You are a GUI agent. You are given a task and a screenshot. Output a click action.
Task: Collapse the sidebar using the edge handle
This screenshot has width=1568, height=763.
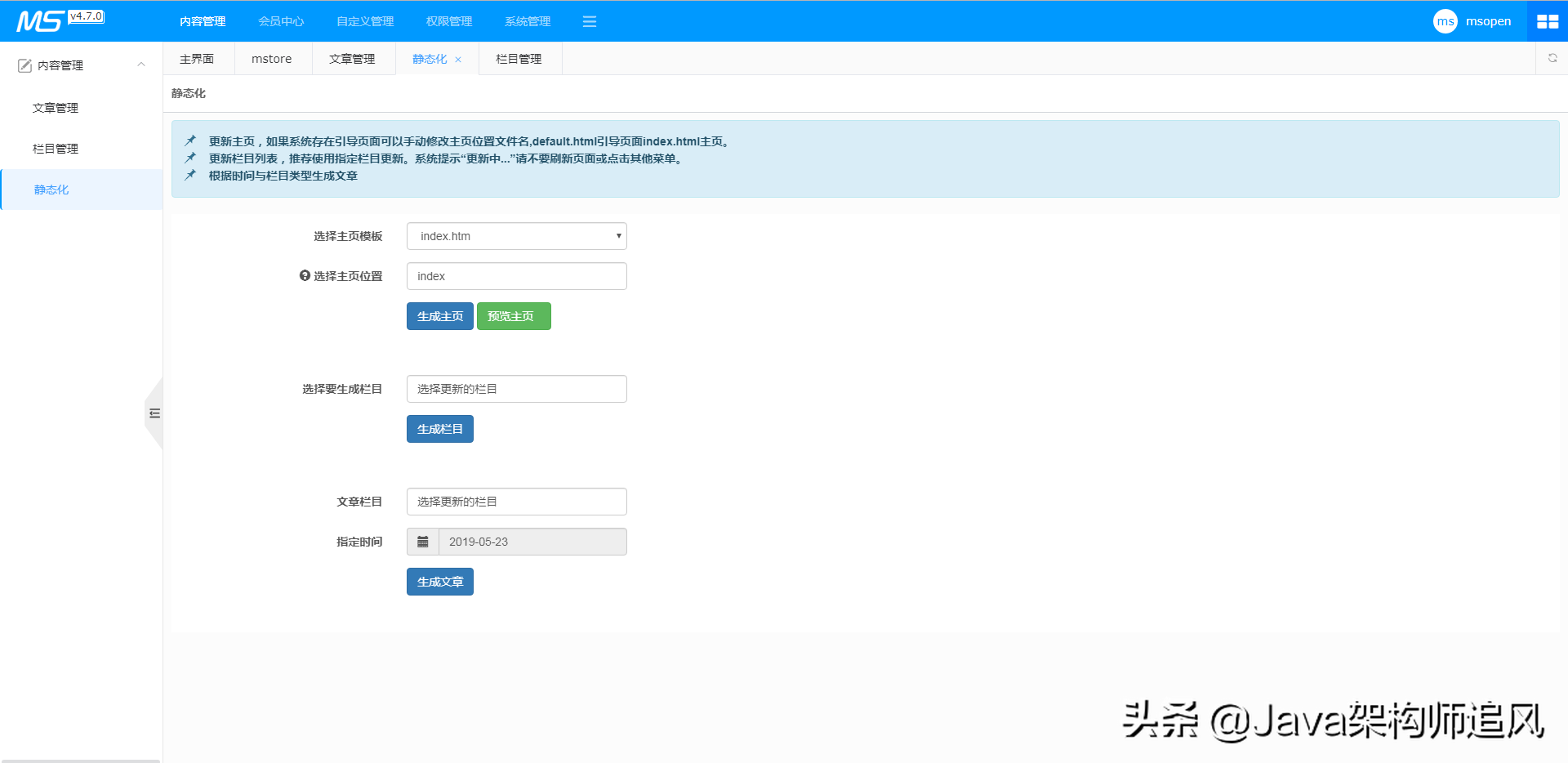pyautogui.click(x=155, y=414)
